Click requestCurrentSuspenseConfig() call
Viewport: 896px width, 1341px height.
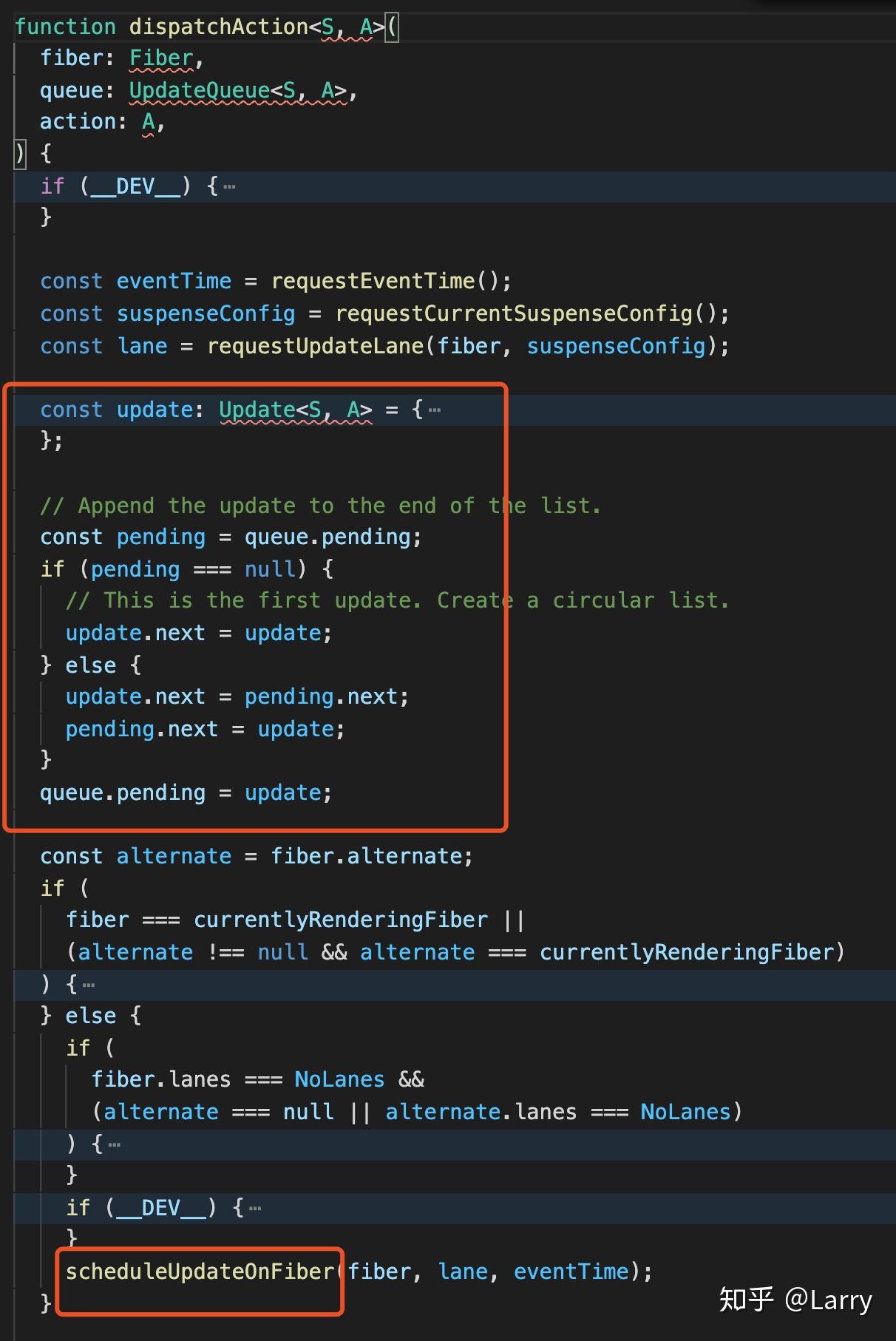coord(526,314)
